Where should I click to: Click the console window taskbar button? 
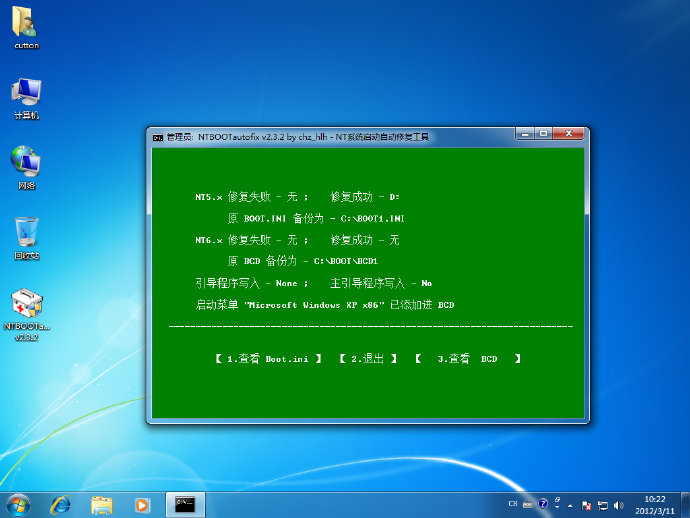coord(185,505)
